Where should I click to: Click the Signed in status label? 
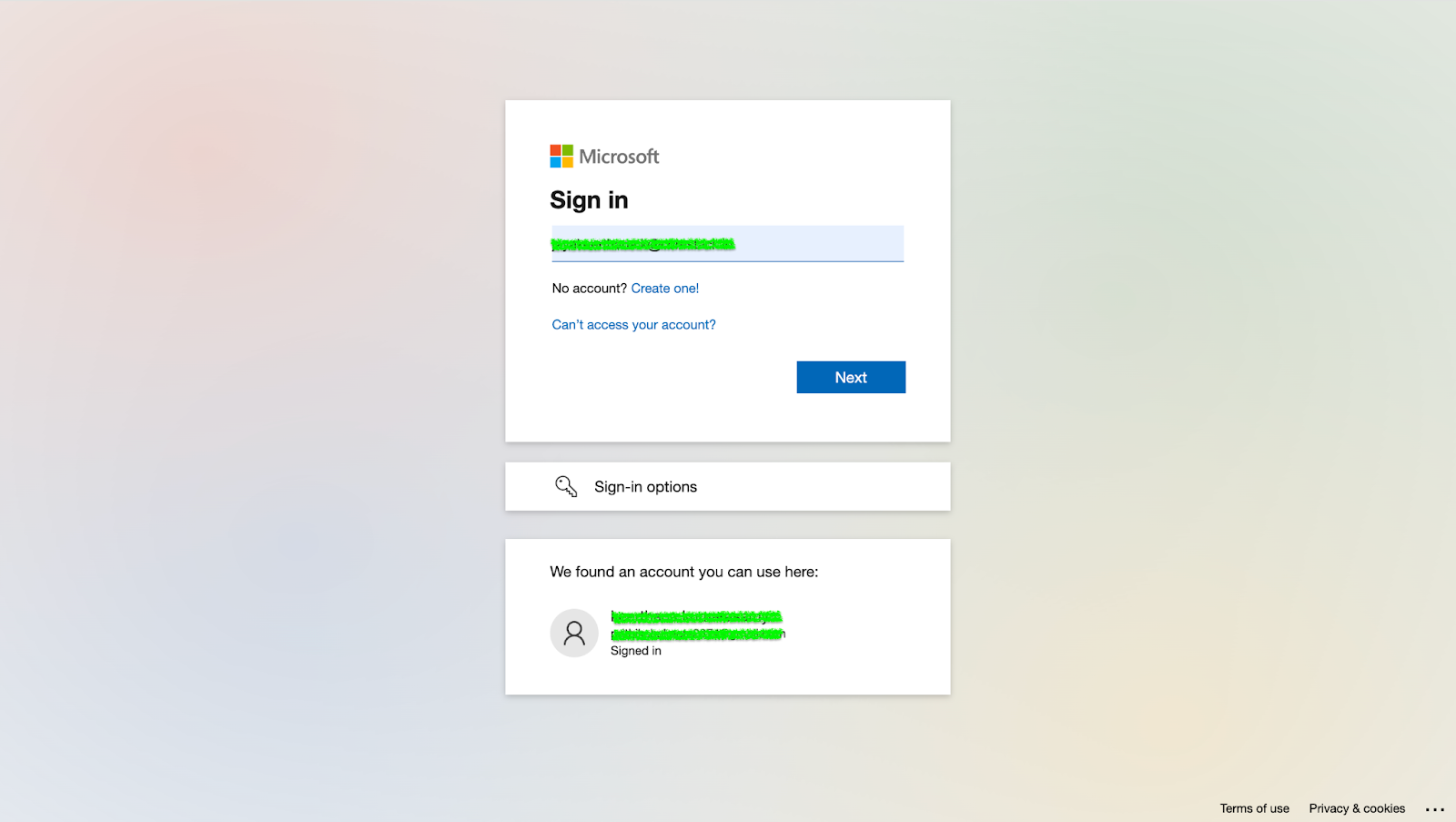(x=636, y=651)
